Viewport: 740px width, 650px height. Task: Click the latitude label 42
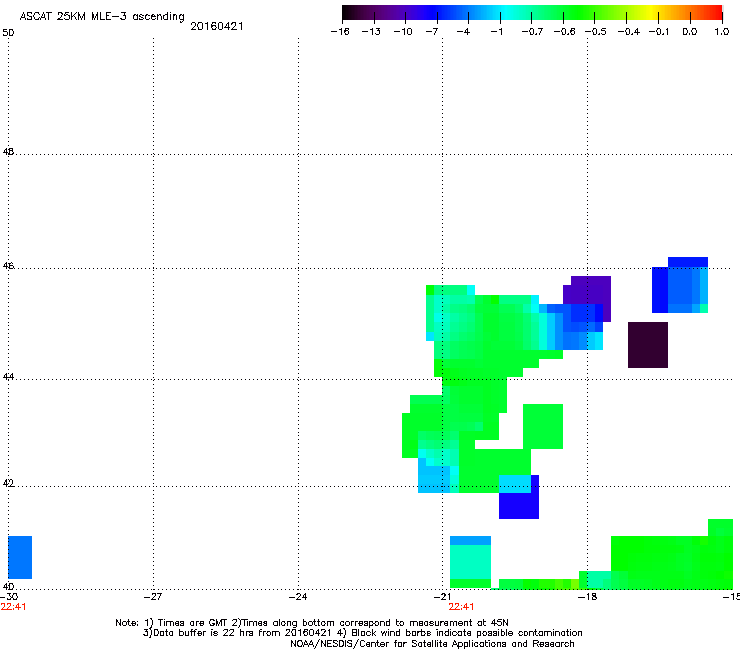tap(8, 484)
